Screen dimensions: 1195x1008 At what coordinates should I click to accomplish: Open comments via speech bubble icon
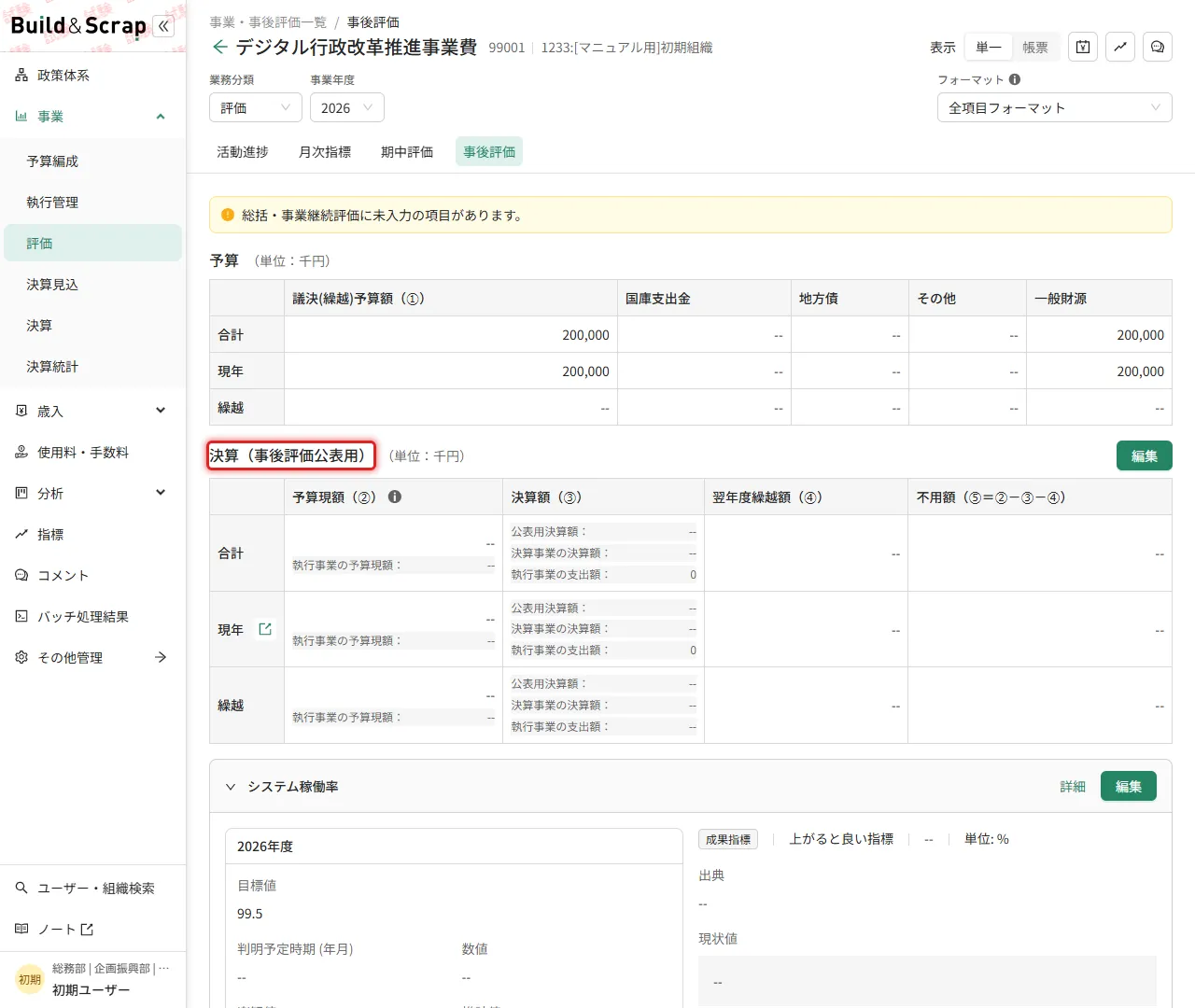click(1158, 47)
